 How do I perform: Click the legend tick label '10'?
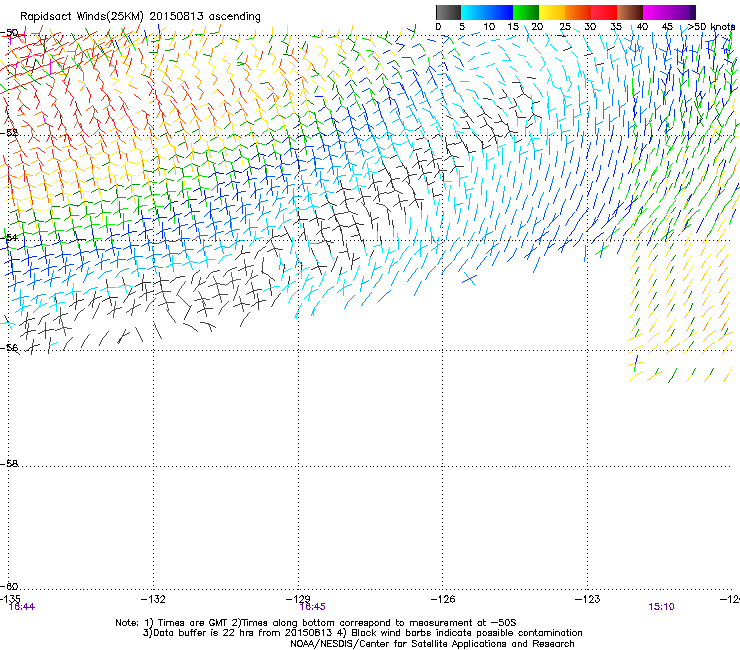click(489, 27)
